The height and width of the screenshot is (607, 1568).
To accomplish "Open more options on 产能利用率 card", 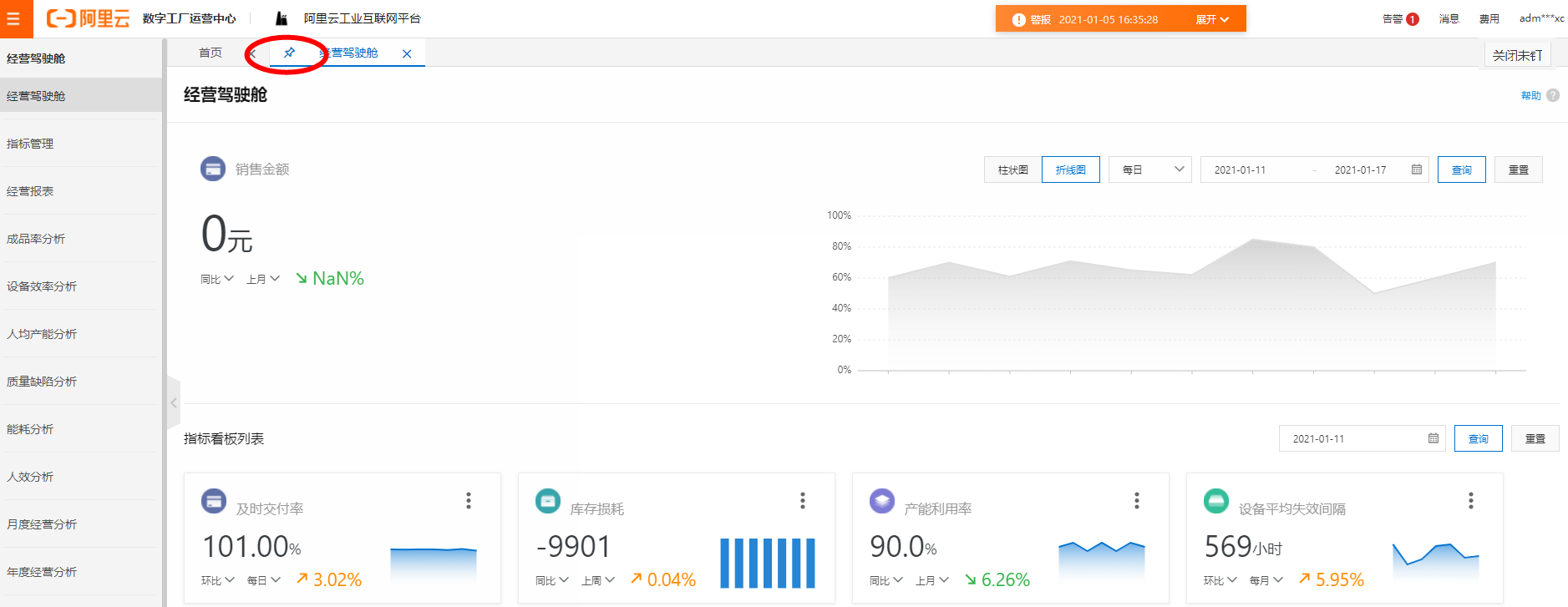I will (x=1137, y=500).
